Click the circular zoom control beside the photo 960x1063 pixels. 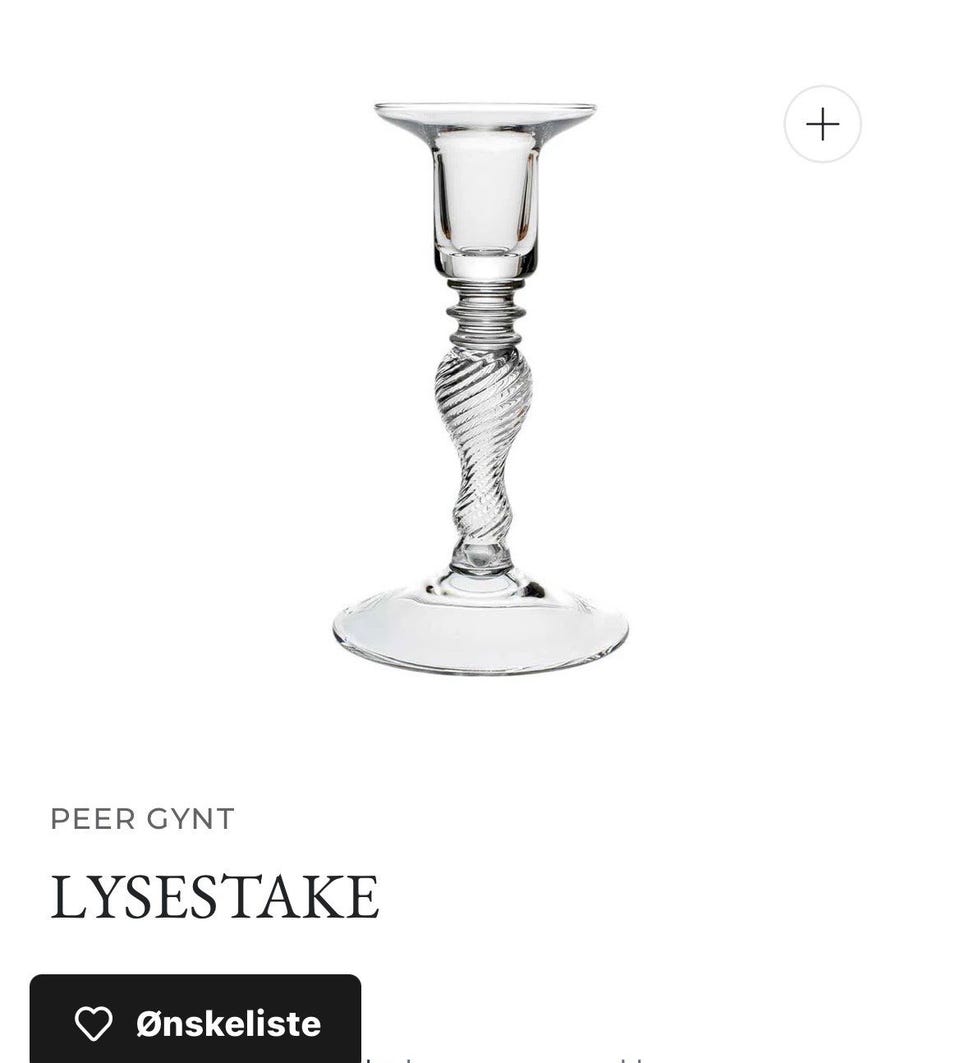click(822, 125)
